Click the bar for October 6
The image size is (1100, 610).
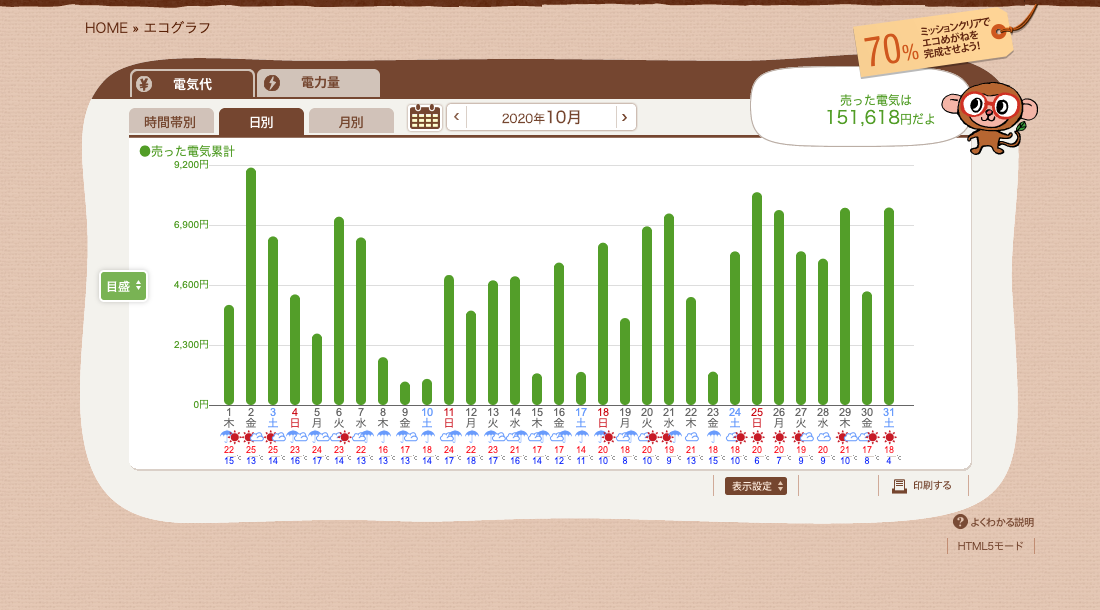339,311
